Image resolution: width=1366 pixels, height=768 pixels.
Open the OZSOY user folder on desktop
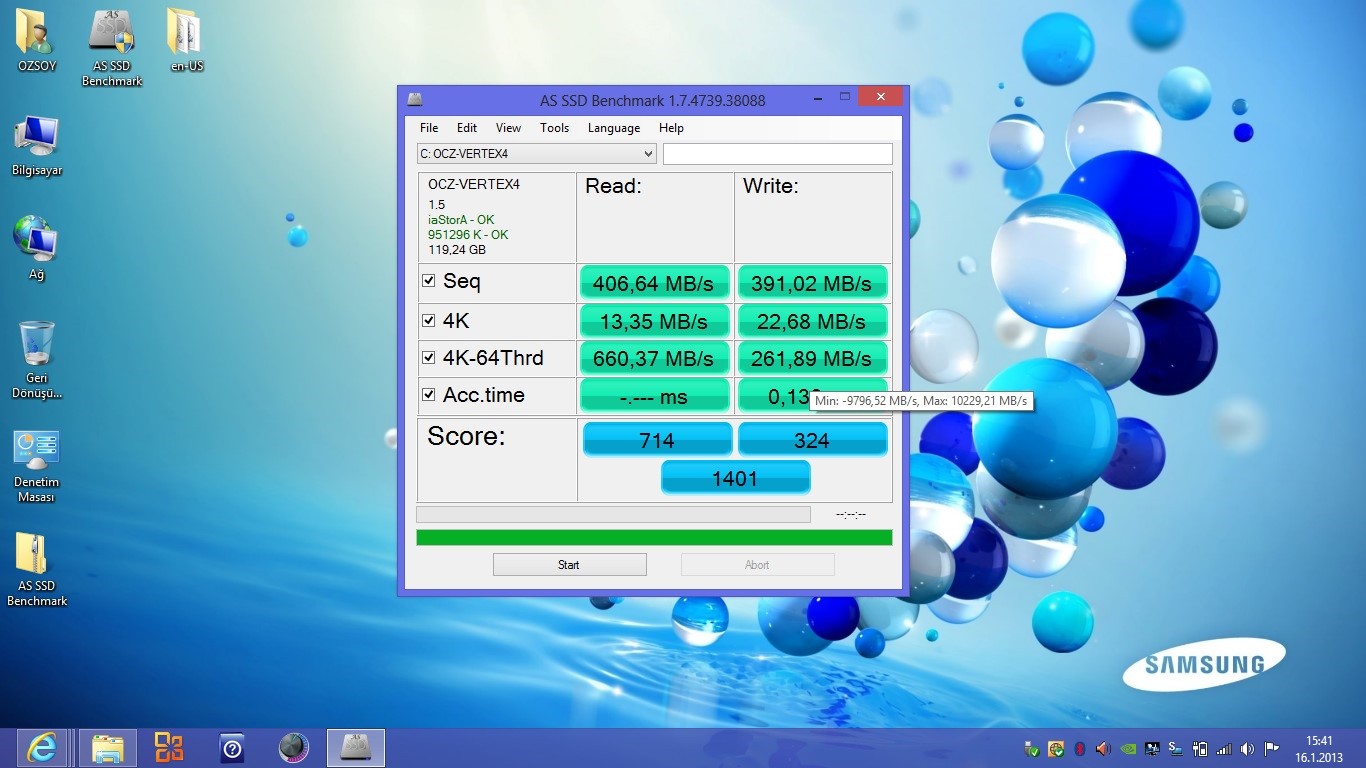[x=36, y=40]
